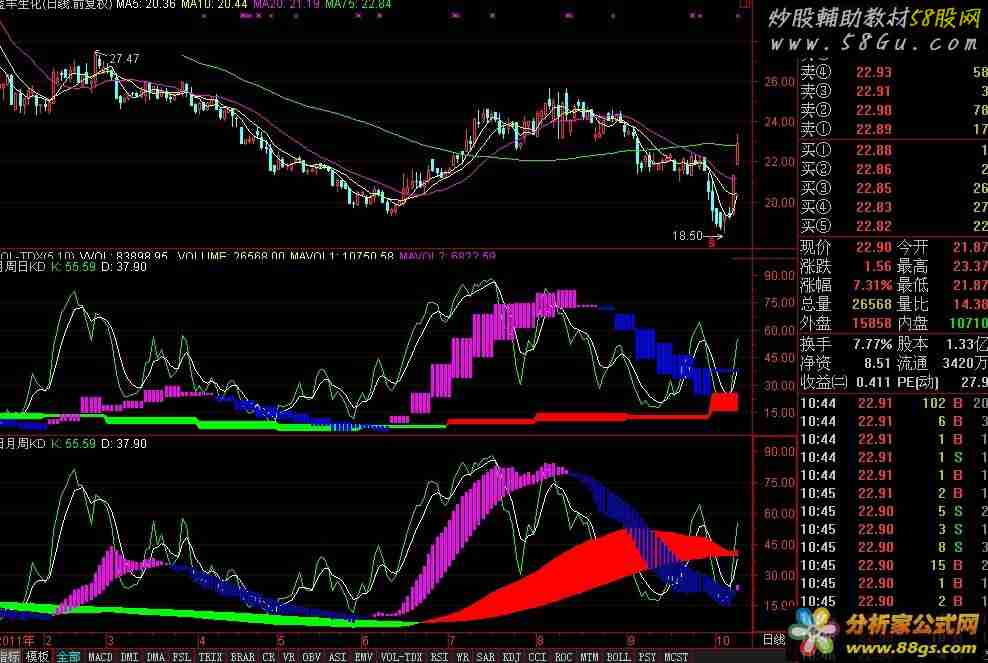This screenshot has width=988, height=663.
Task: Click the 日线 period label
Action: point(774,639)
